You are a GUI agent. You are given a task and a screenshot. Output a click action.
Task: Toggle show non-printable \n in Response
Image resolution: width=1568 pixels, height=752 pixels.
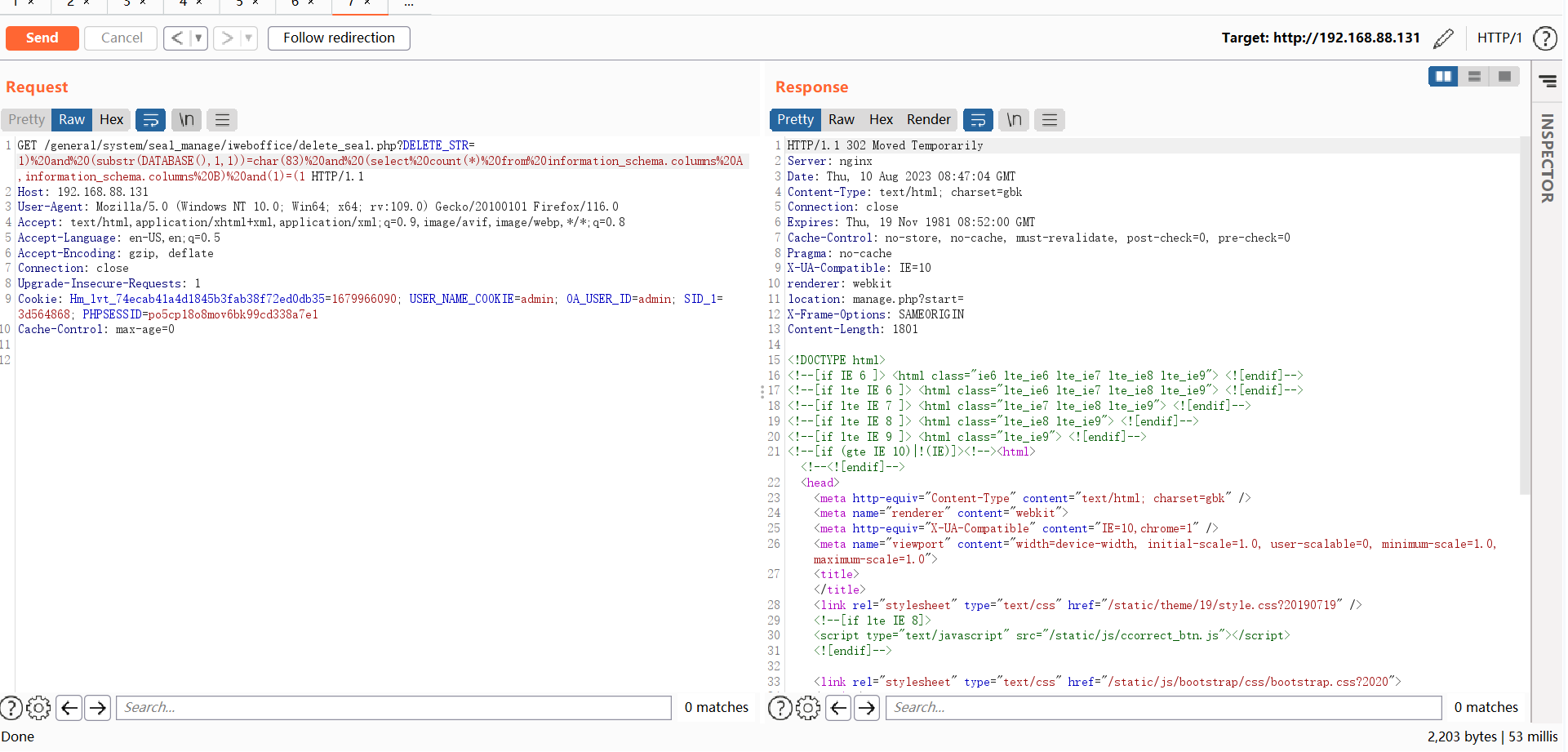tap(1014, 120)
